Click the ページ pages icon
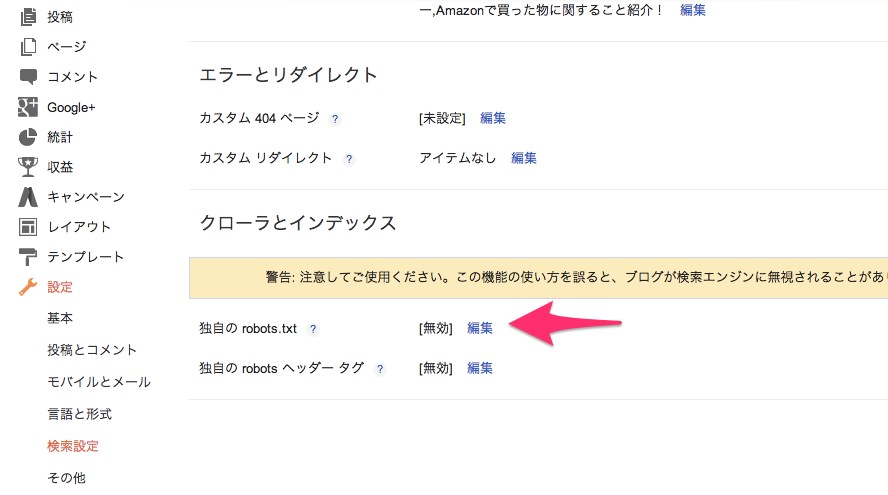Image resolution: width=888 pixels, height=495 pixels. 28,46
